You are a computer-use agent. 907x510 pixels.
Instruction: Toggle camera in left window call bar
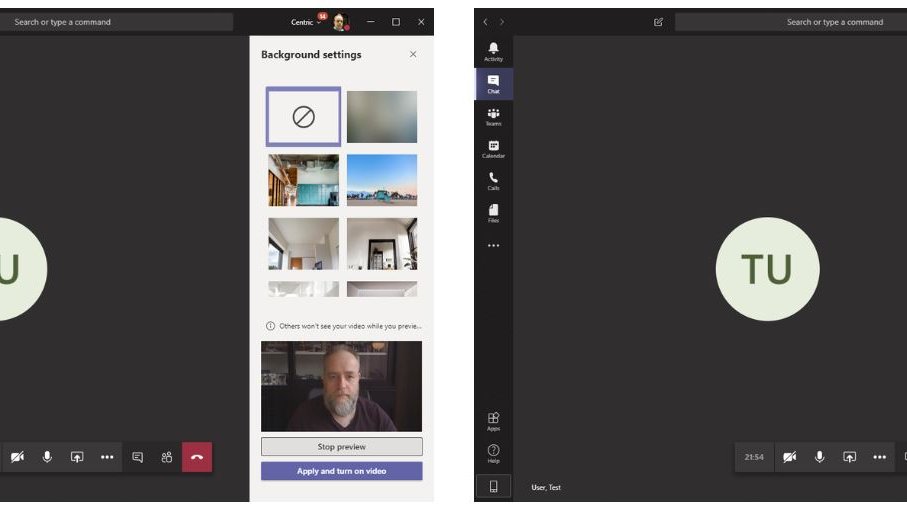pyautogui.click(x=17, y=457)
